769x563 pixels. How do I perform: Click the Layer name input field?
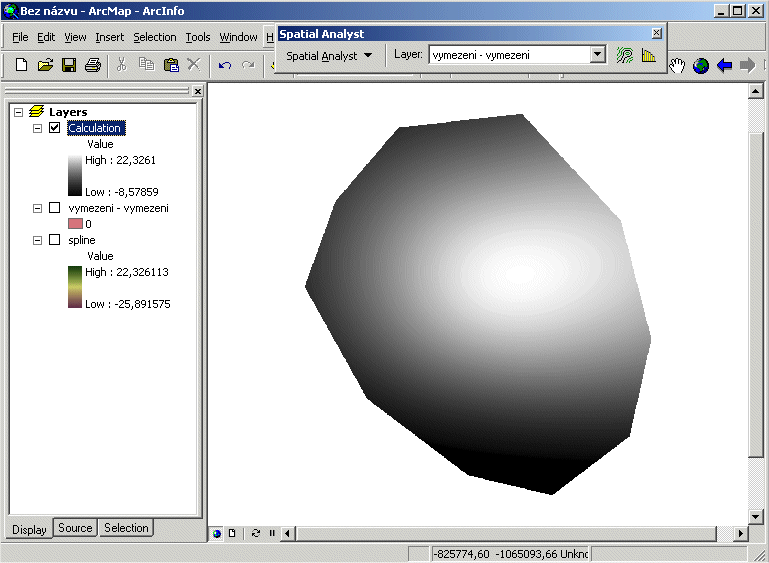click(x=509, y=55)
